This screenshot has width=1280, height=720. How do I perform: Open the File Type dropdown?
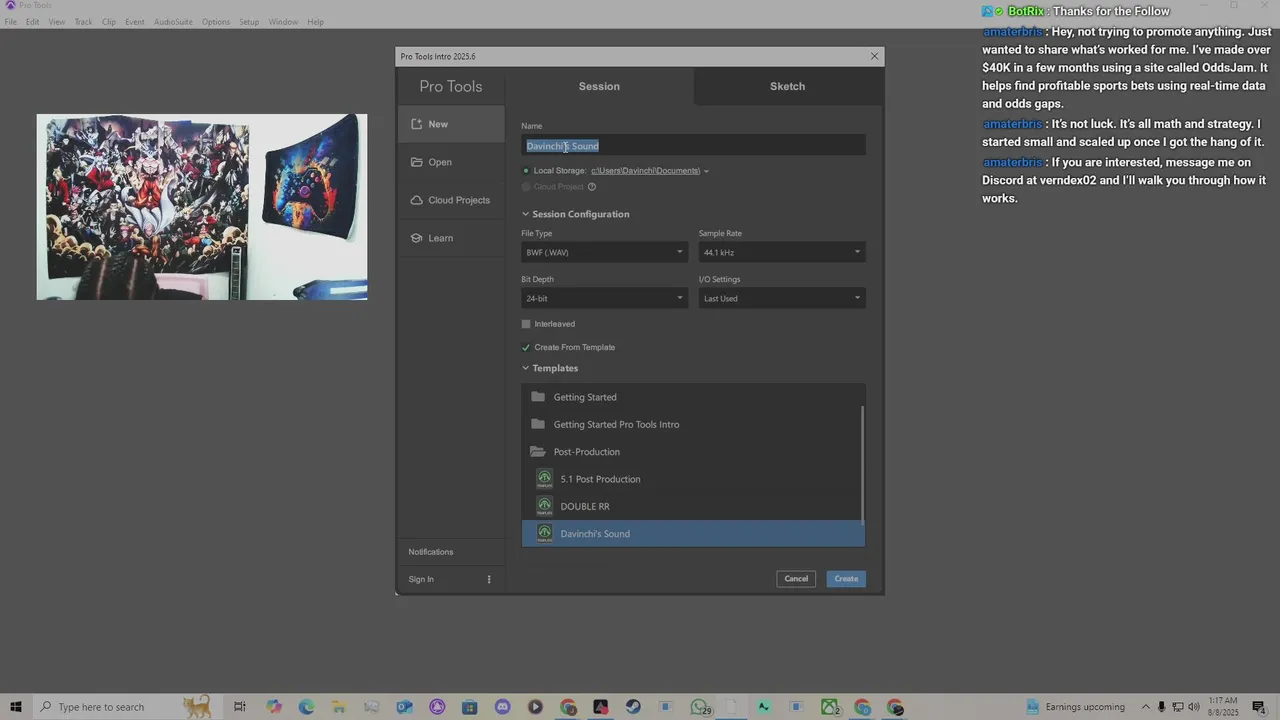click(604, 252)
